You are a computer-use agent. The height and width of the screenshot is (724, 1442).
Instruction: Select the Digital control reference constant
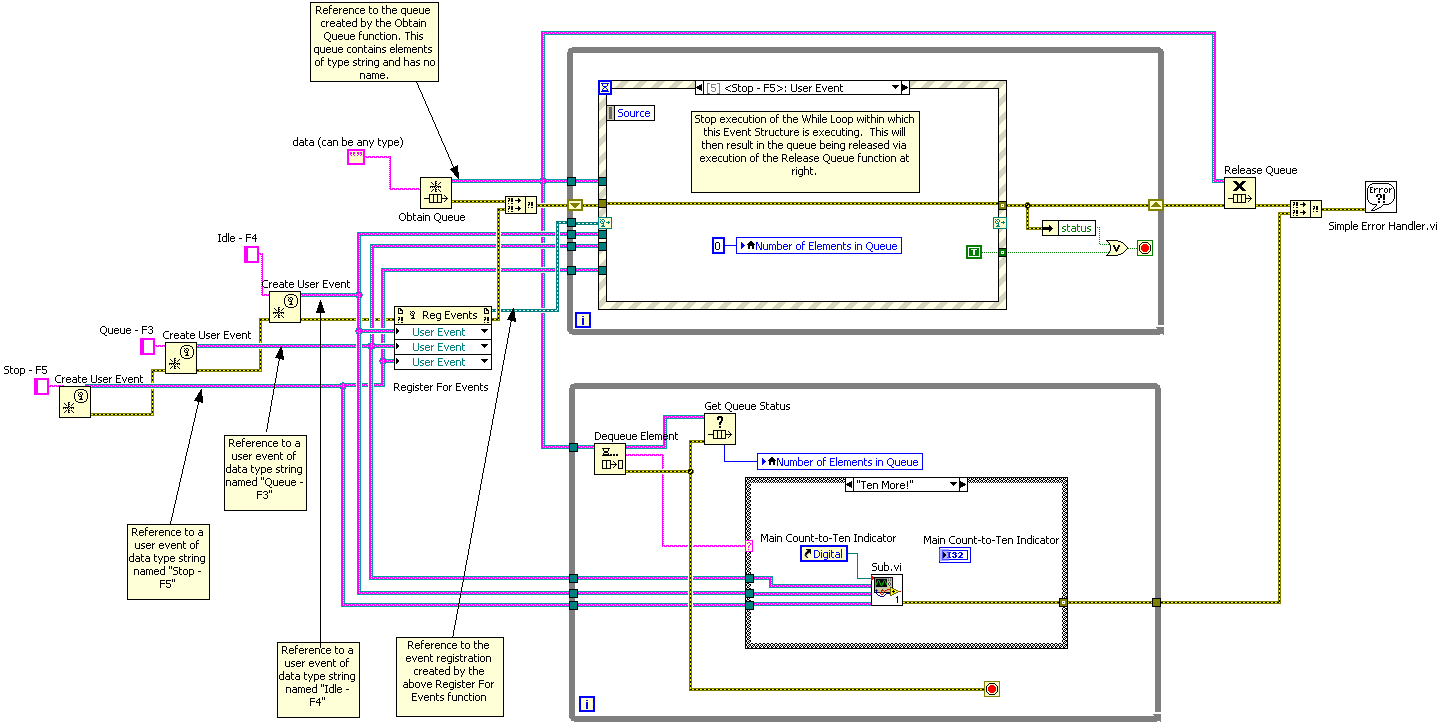point(825,554)
